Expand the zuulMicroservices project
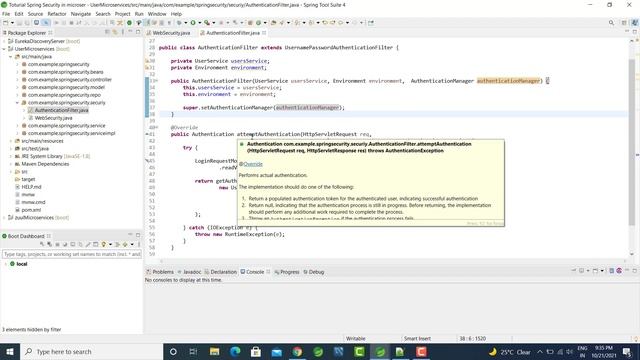640x360 pixels. point(4,218)
